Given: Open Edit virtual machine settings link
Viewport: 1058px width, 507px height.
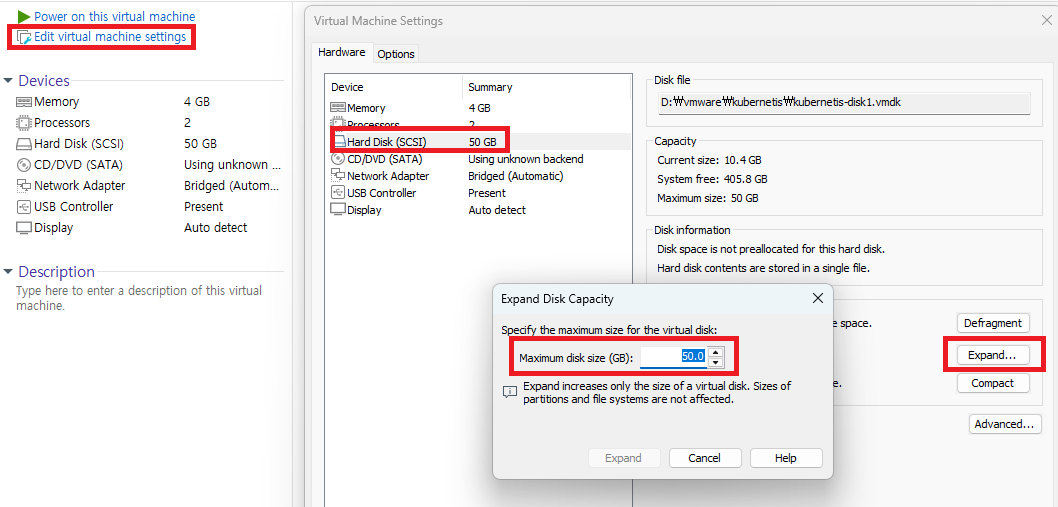Looking at the screenshot, I should 110,36.
